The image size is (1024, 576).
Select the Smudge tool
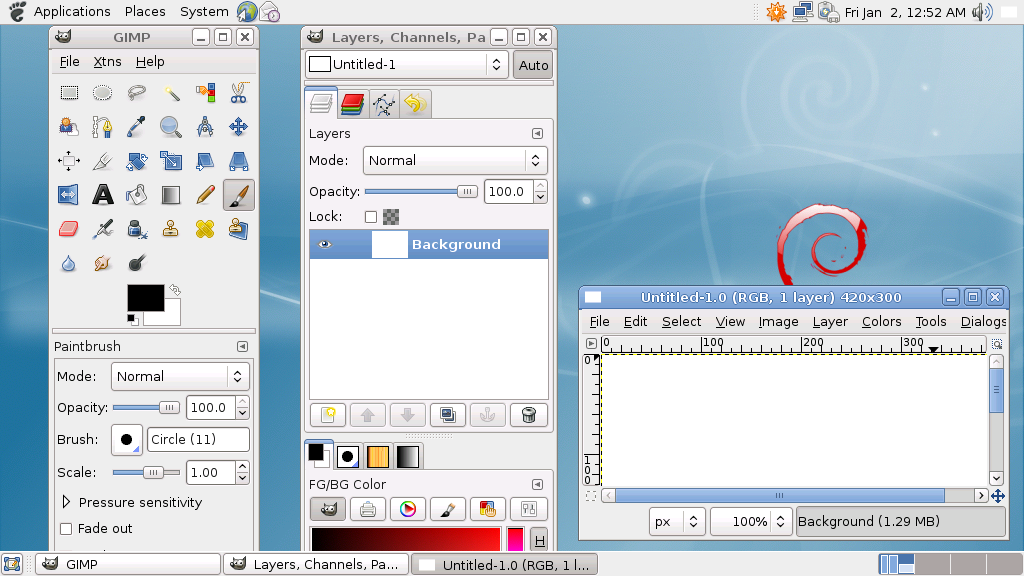(103, 263)
